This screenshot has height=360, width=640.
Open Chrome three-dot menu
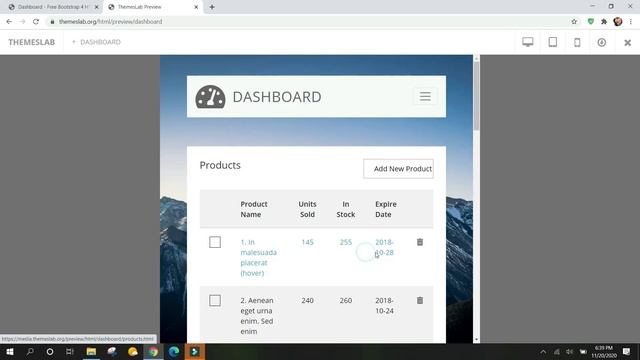point(631,22)
